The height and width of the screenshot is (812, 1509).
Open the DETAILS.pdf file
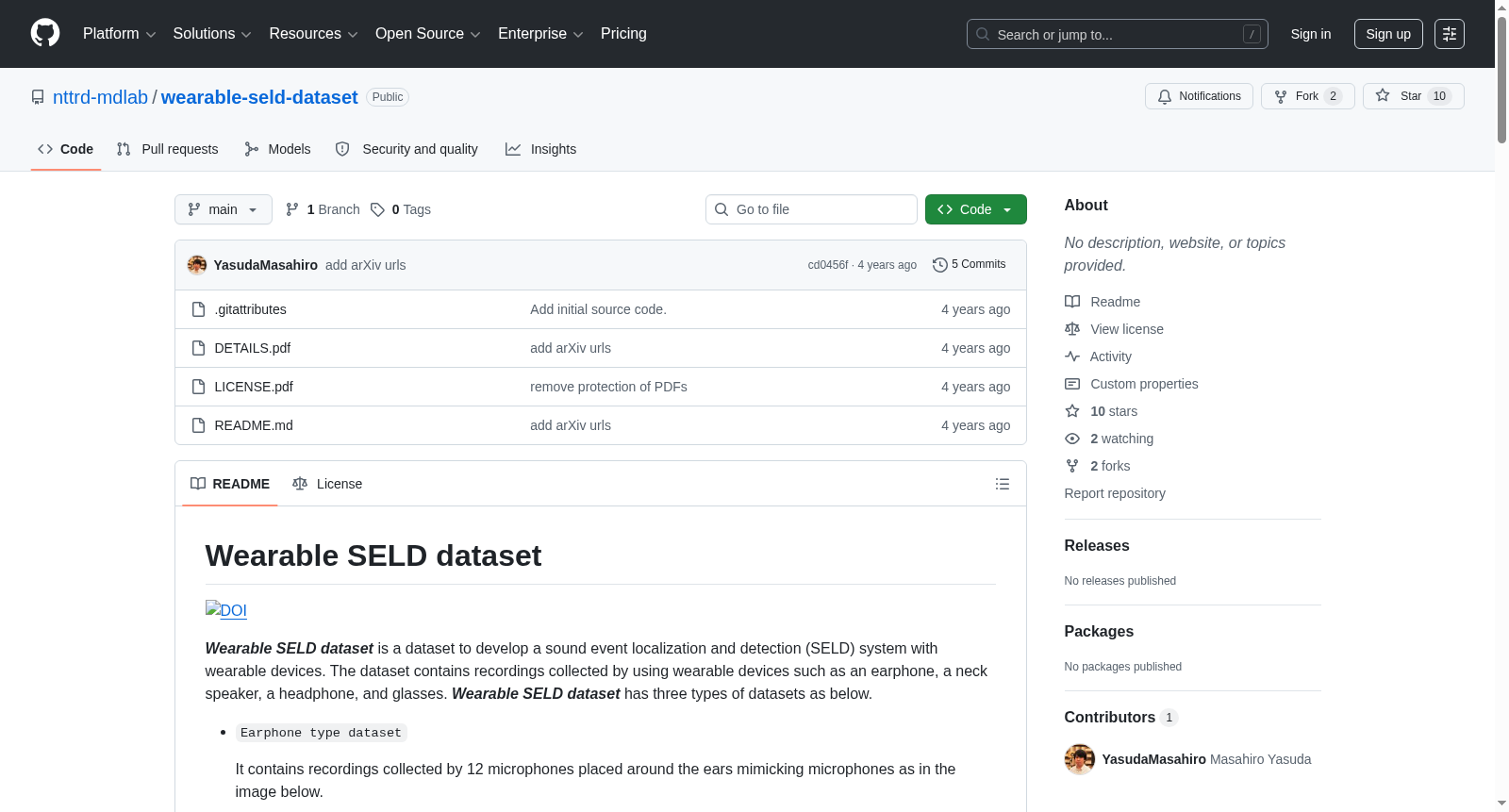pyautogui.click(x=253, y=348)
